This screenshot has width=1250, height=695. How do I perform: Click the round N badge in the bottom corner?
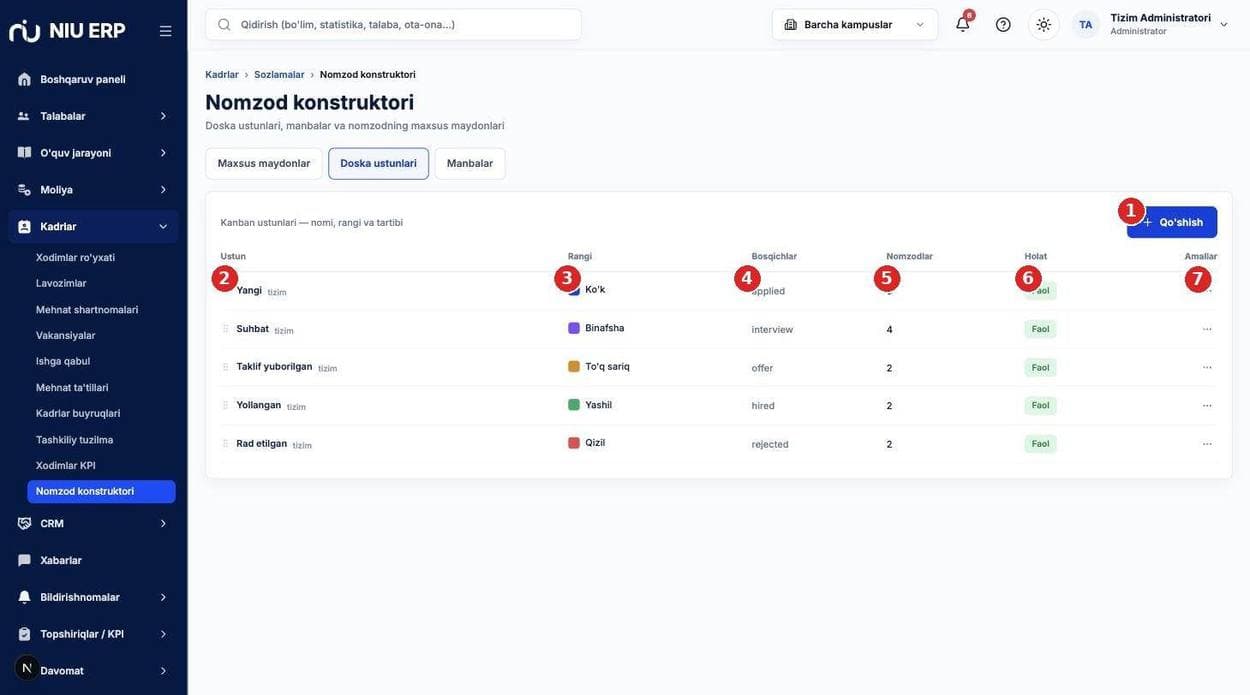[x=27, y=668]
